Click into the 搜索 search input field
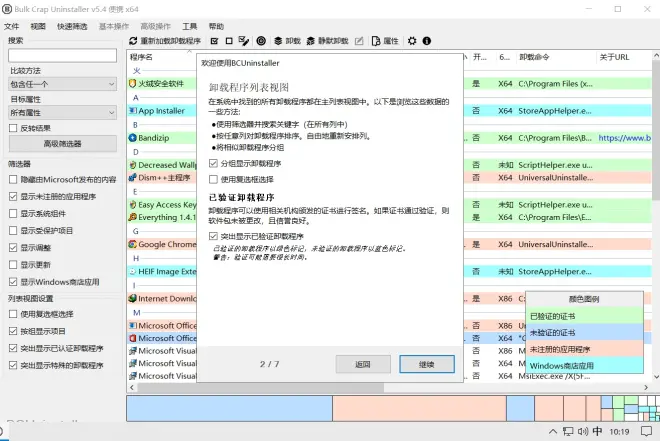Image resolution: width=660 pixels, height=441 pixels. (x=62, y=56)
